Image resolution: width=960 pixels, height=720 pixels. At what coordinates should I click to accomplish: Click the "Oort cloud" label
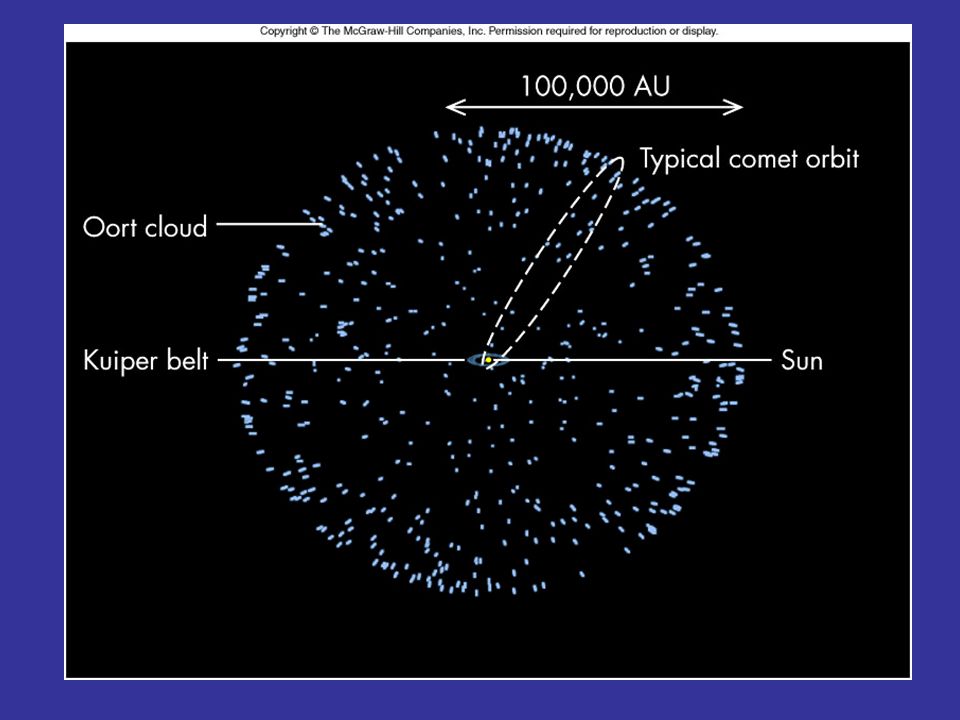145,227
